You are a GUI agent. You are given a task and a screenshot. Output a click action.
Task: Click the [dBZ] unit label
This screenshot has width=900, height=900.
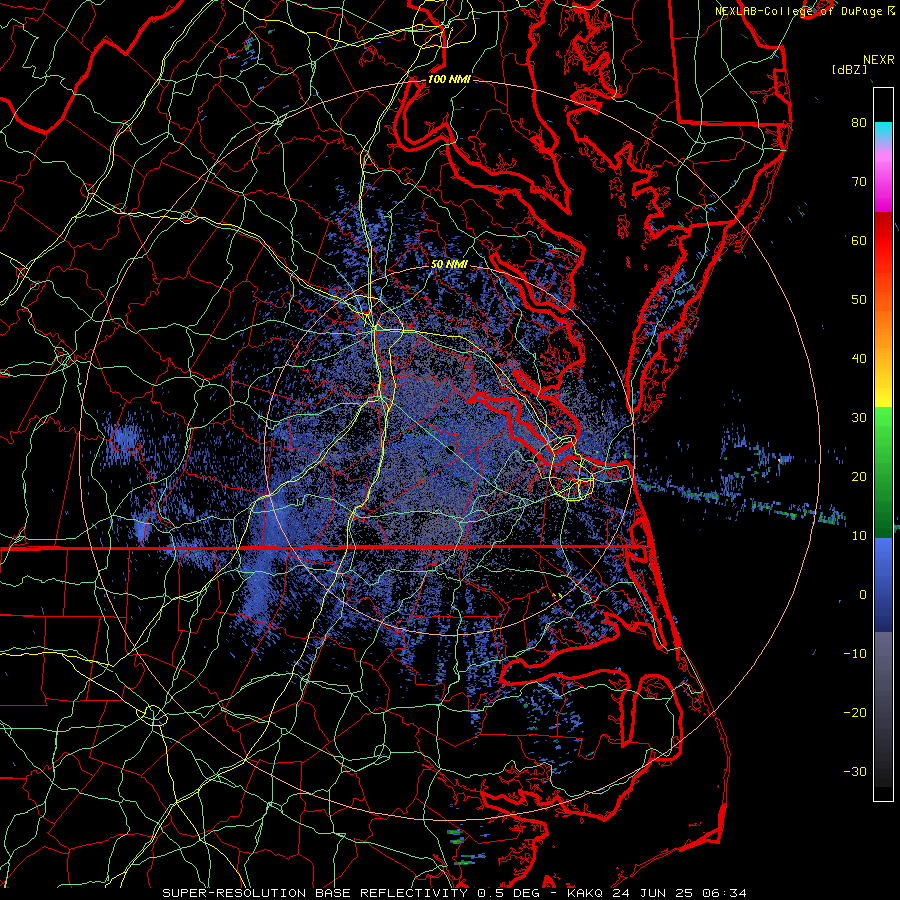(850, 69)
